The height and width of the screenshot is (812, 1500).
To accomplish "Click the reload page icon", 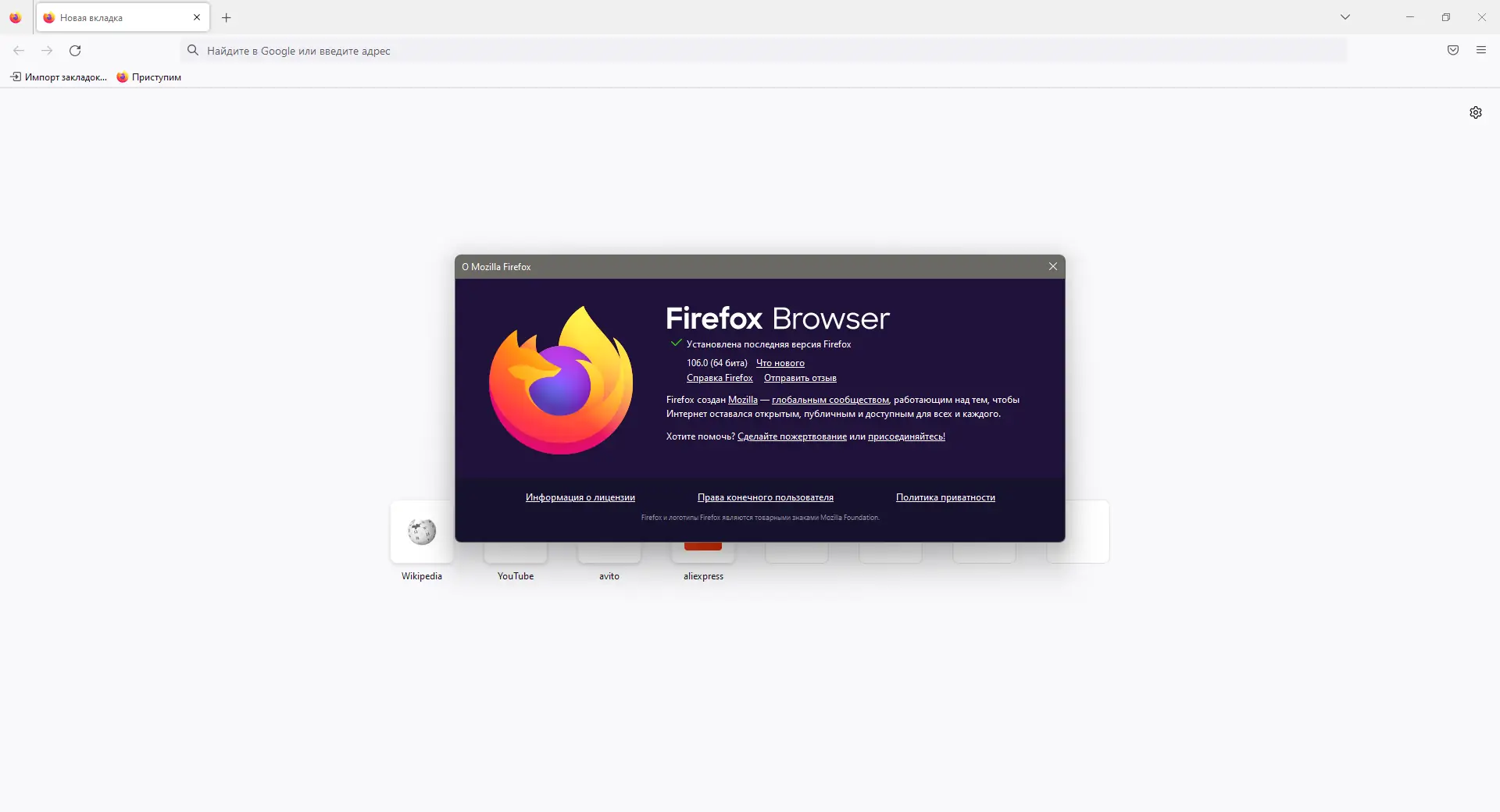I will tap(75, 51).
